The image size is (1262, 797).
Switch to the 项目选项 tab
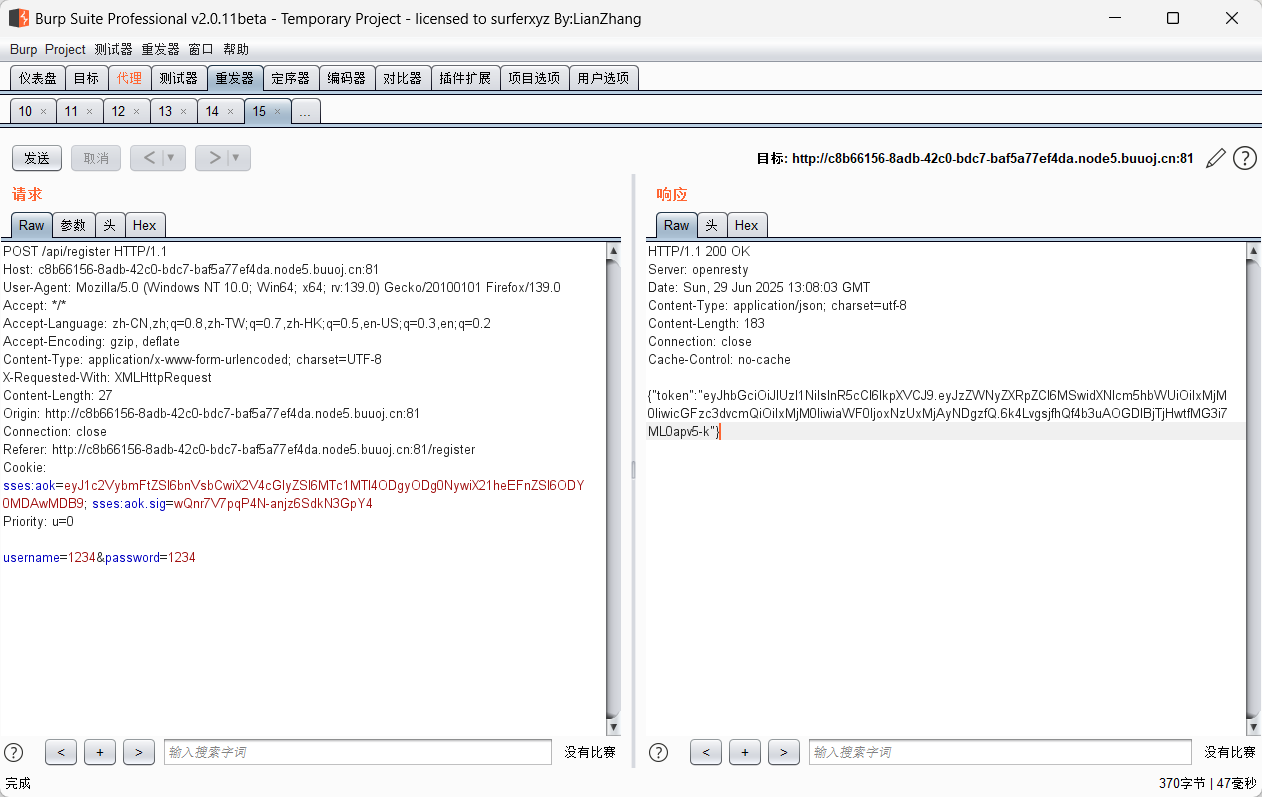pos(534,78)
